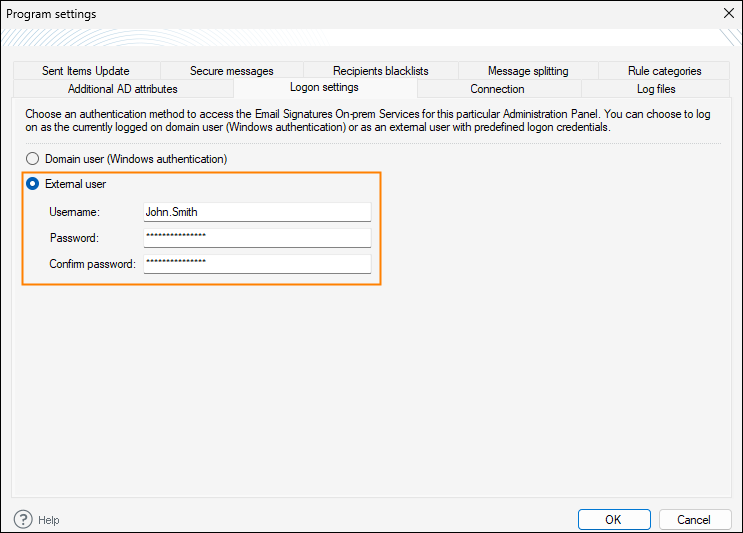
Task: Open the Additional AD attributes tab
Action: pyautogui.click(x=122, y=89)
